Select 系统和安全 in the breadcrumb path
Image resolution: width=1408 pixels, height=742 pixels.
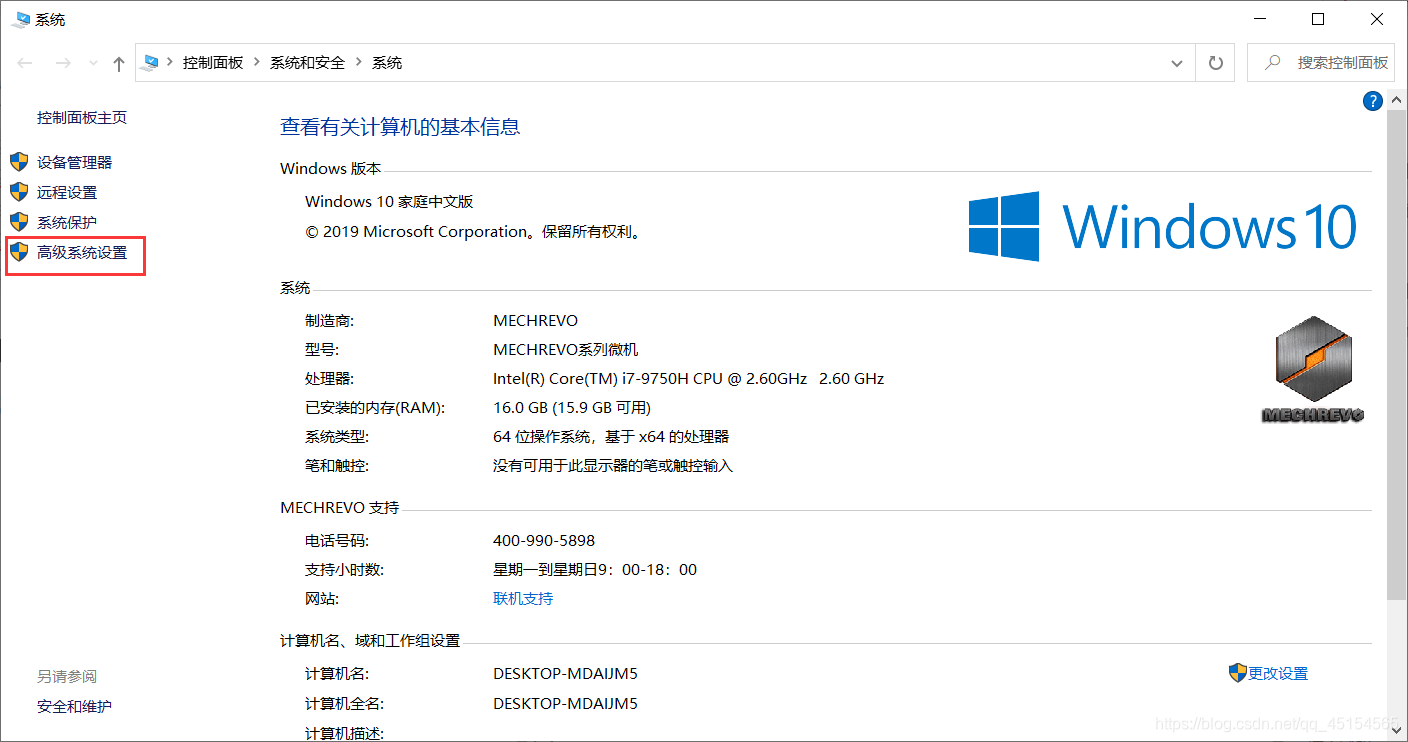[x=307, y=62]
